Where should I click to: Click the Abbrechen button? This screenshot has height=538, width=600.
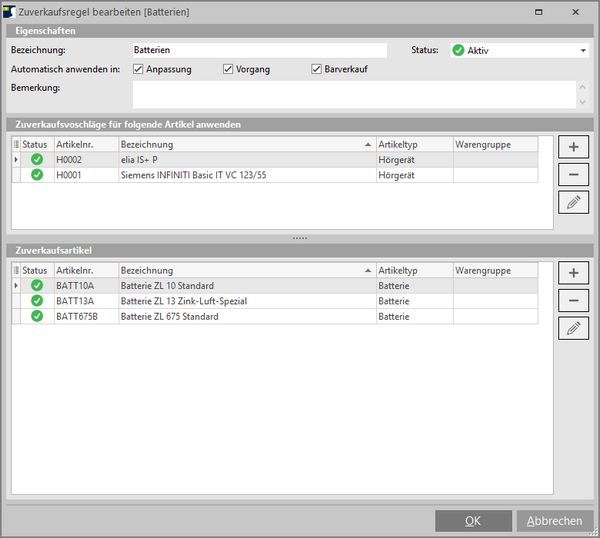[554, 521]
